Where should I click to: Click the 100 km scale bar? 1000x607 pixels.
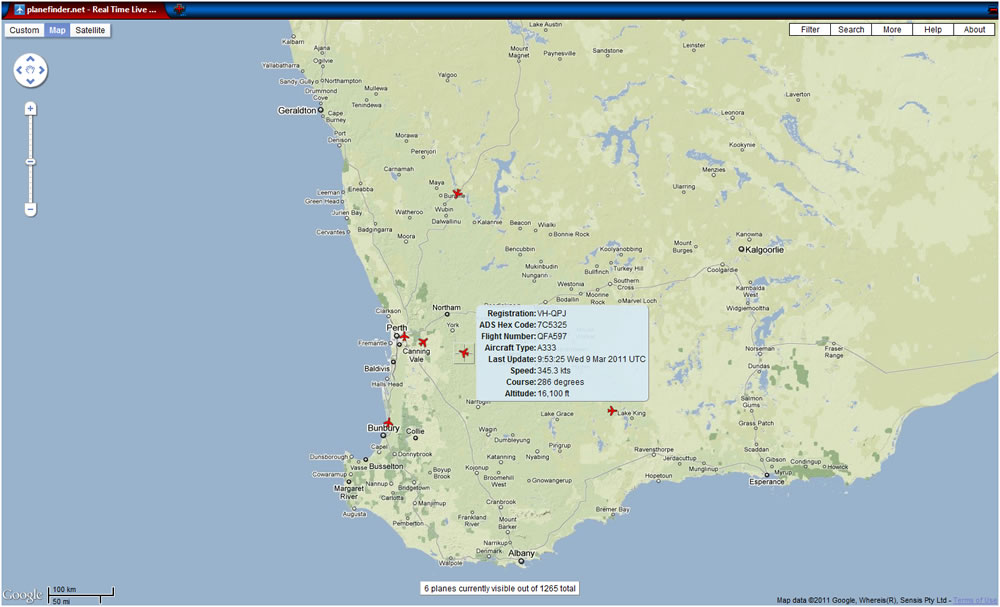[81, 594]
